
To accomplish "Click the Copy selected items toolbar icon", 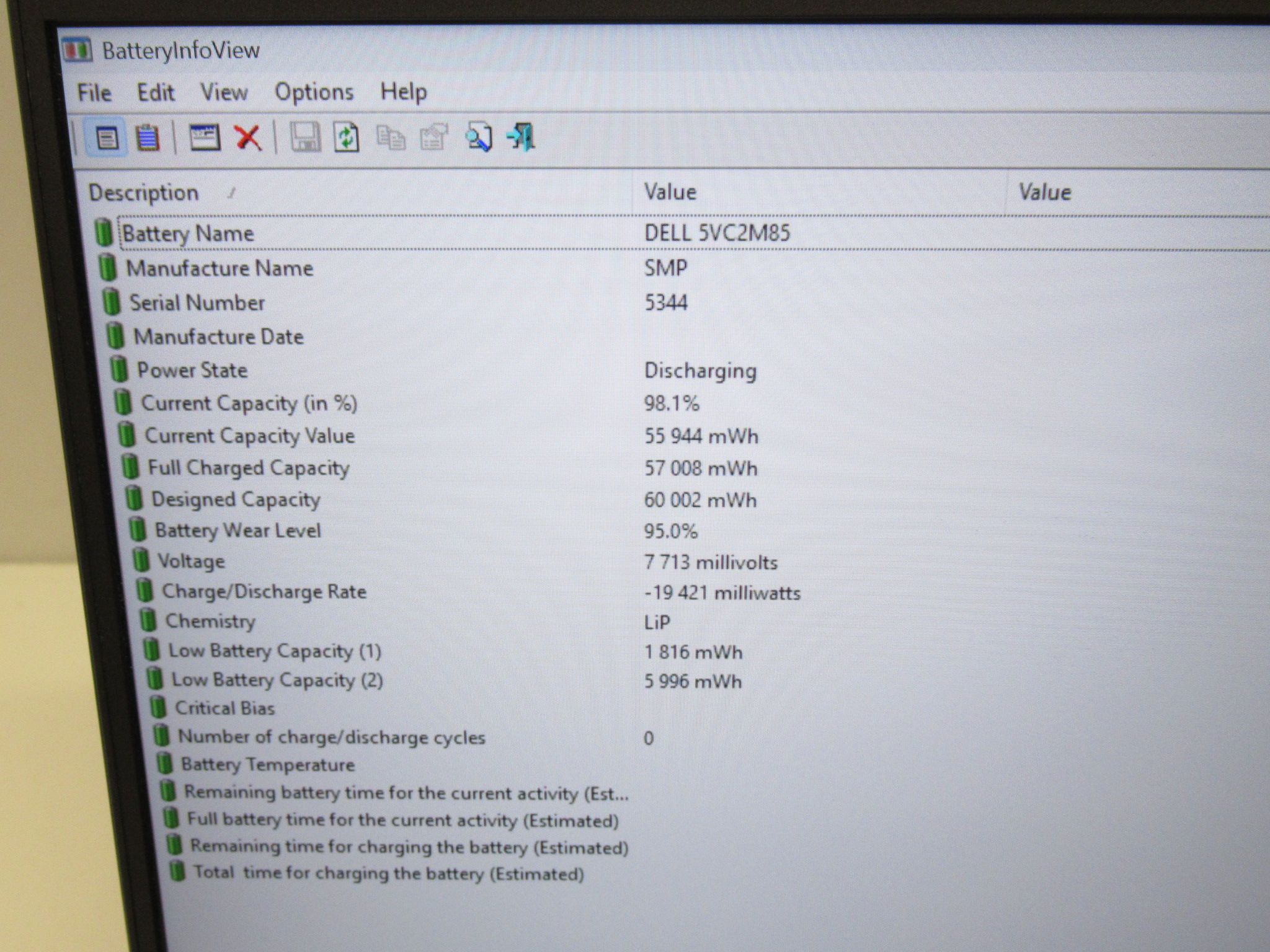I will click(391, 138).
